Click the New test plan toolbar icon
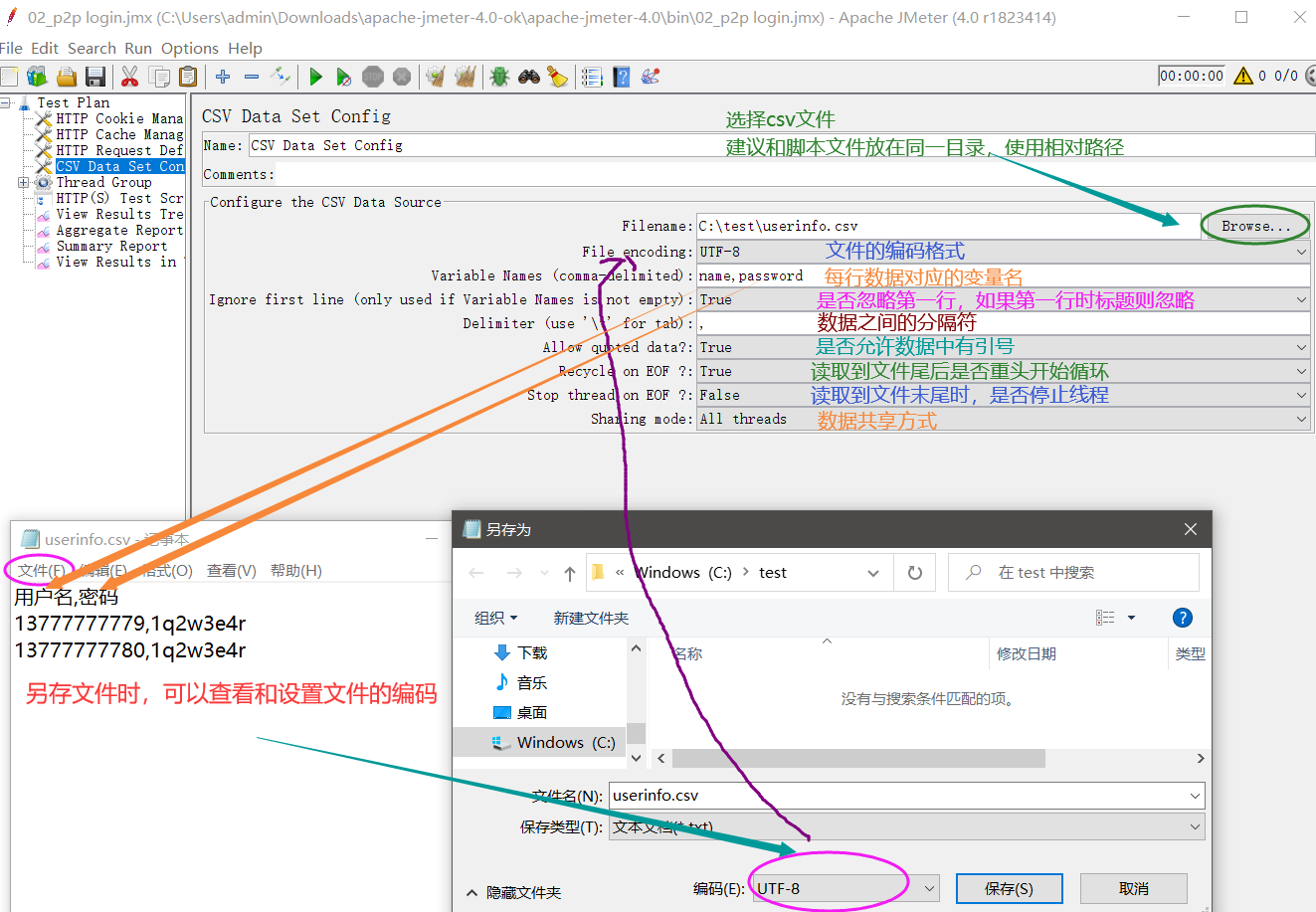1316x912 pixels. pyautogui.click(x=9, y=77)
